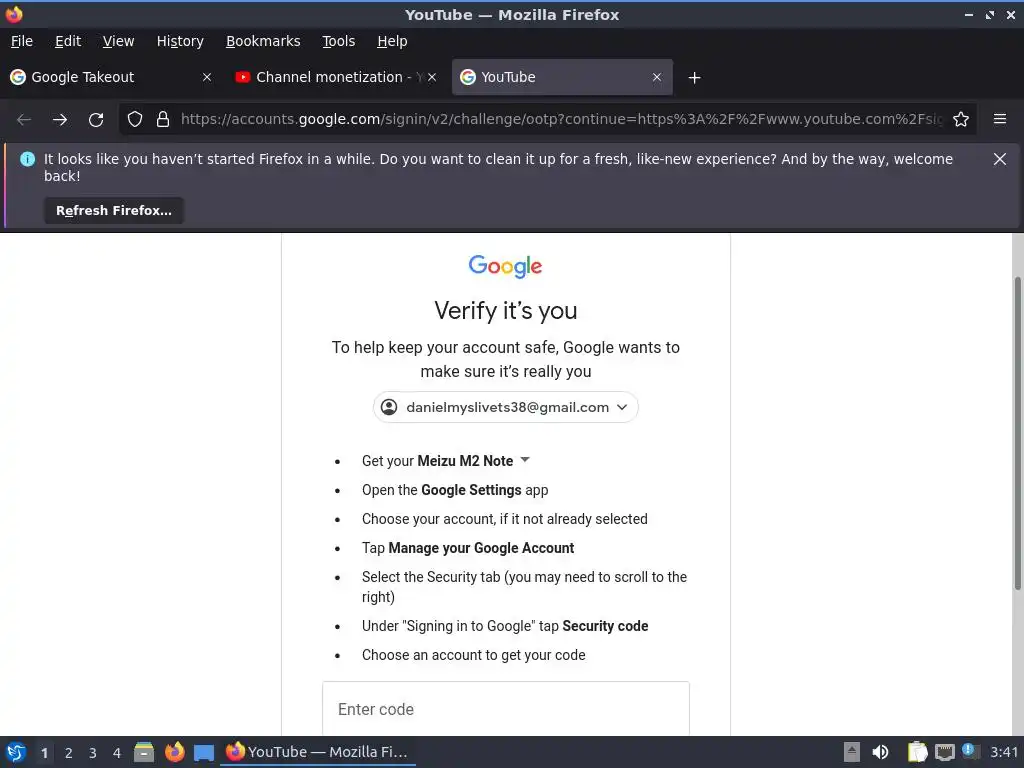1024x768 pixels.
Task: Click the notification alert tray icon
Action: point(970,751)
